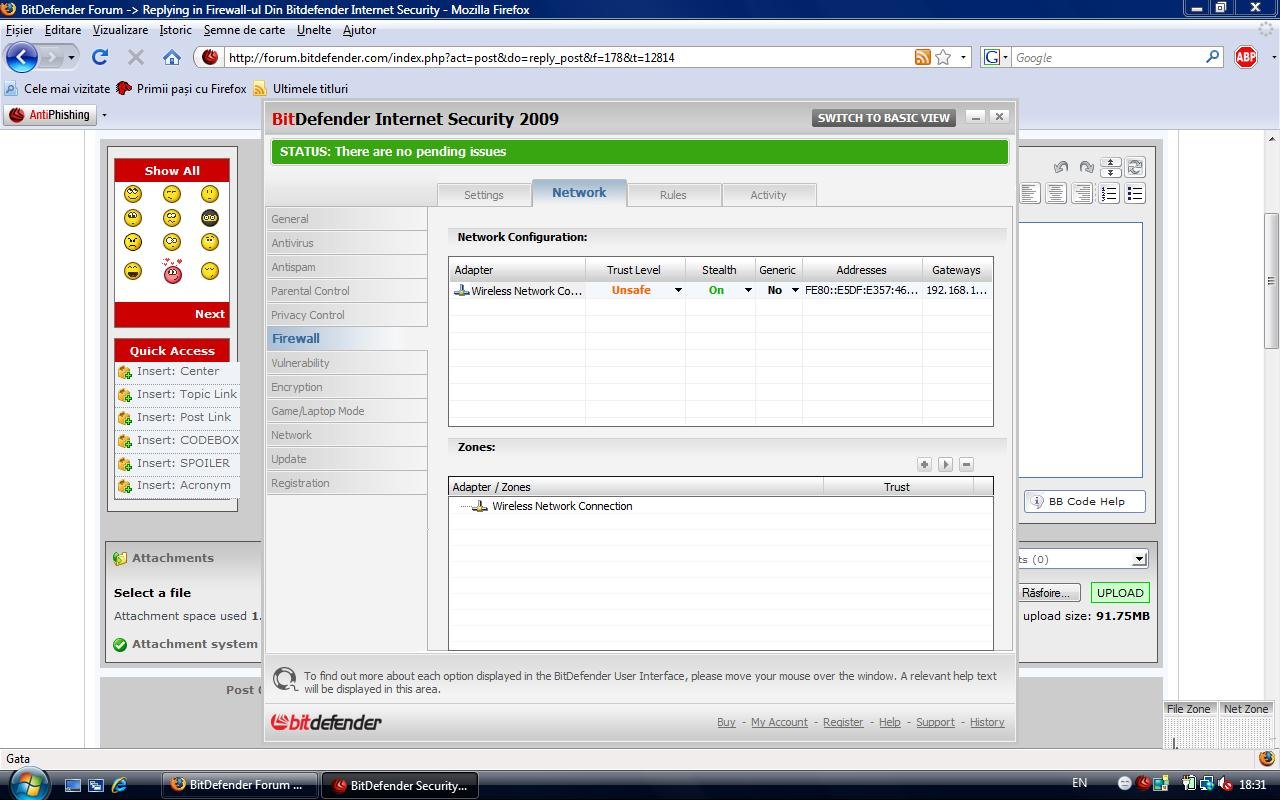
Task: Click the BB Code Help button
Action: pyautogui.click(x=1085, y=502)
